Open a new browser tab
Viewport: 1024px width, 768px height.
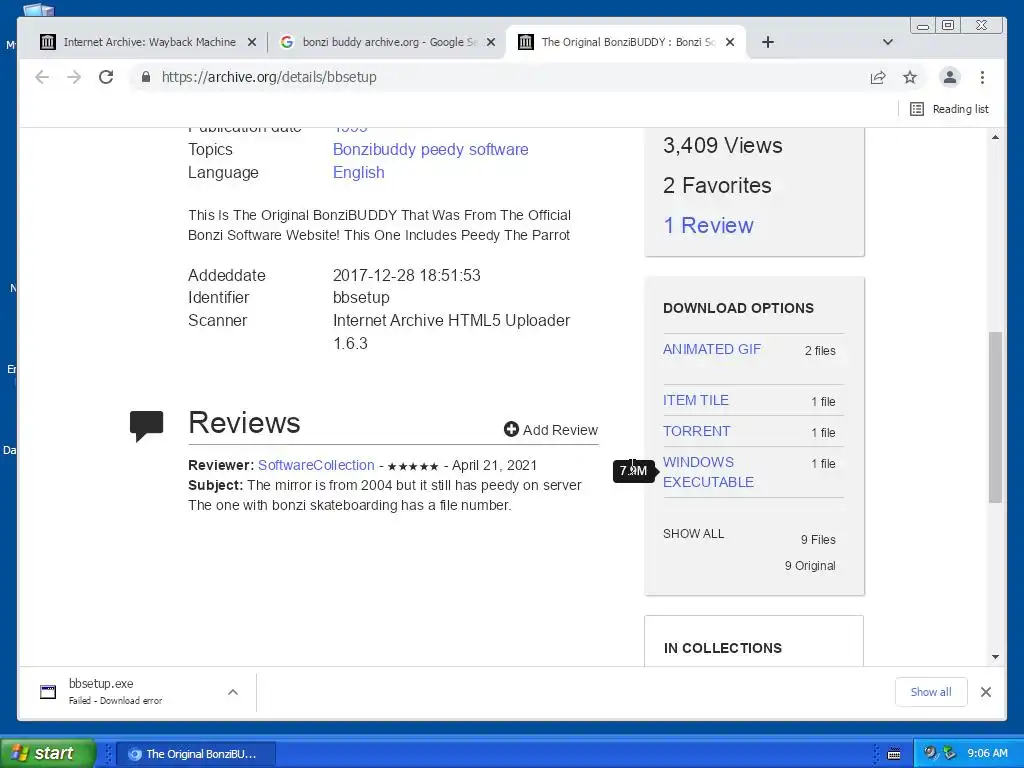(768, 42)
